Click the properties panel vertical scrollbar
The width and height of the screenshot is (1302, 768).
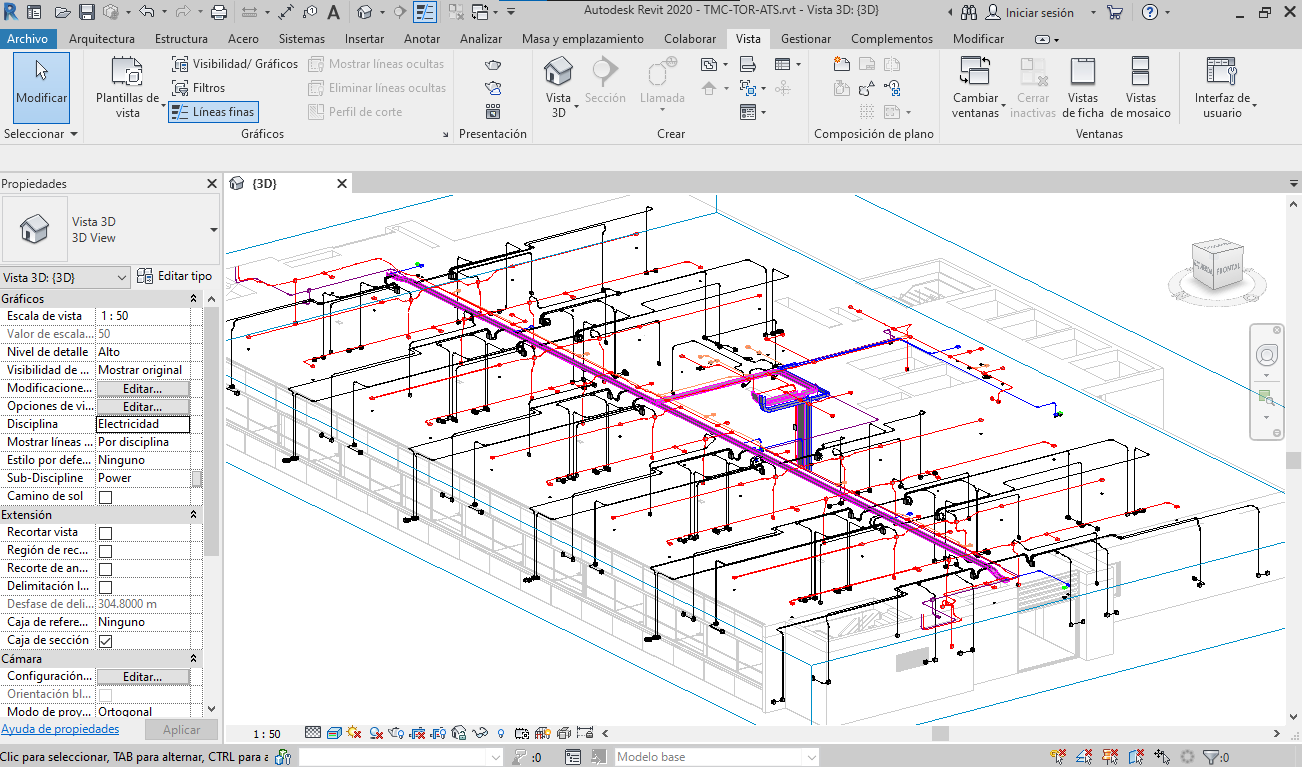(x=211, y=430)
